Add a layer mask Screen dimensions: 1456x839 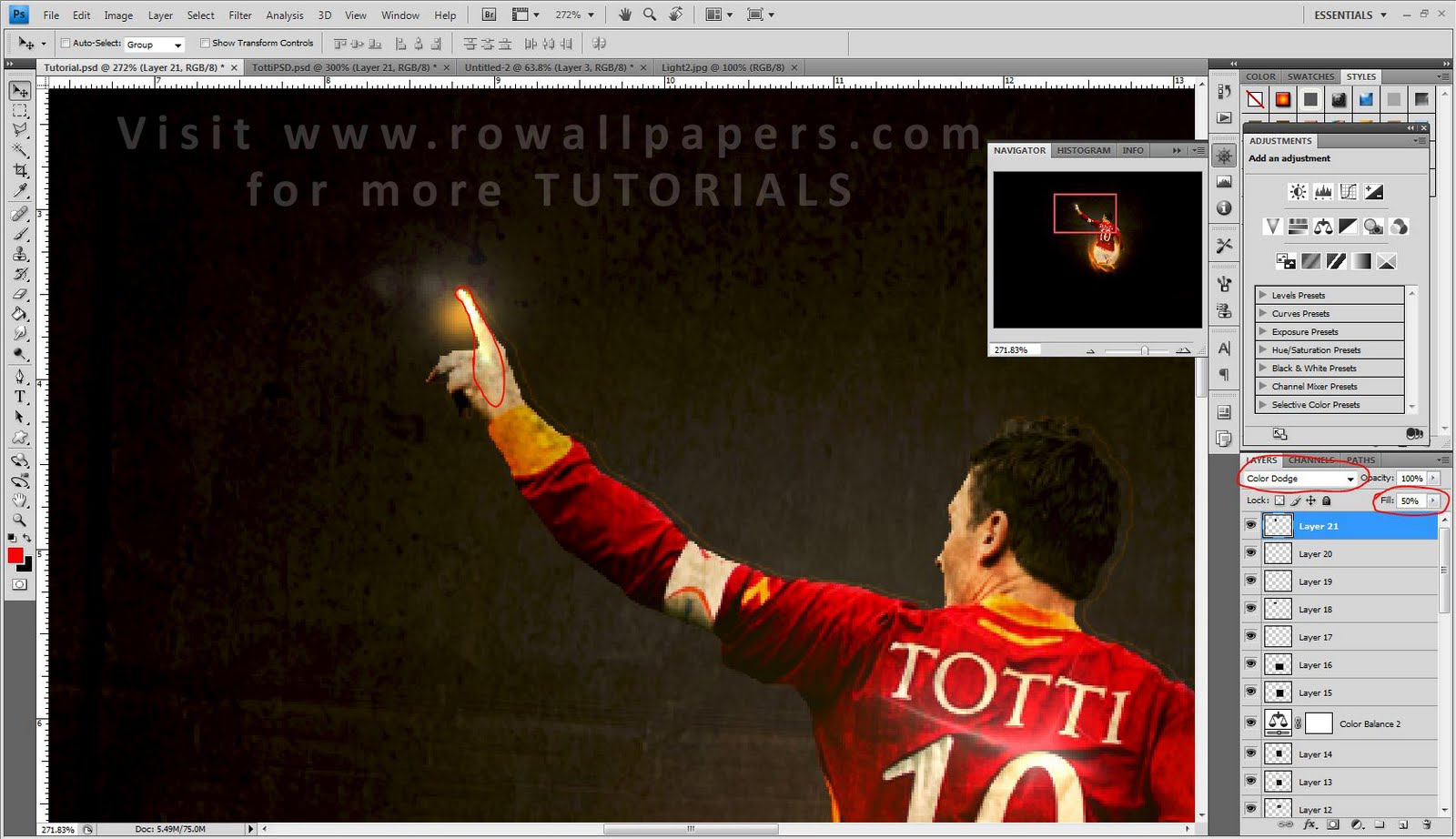coord(1333,825)
